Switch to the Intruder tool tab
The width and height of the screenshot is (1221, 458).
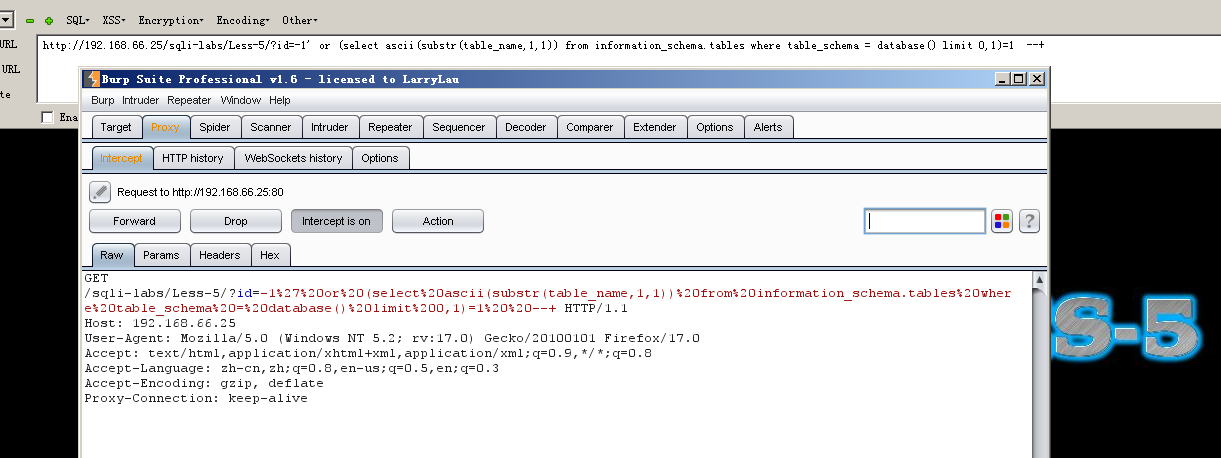pyautogui.click(x=330, y=127)
